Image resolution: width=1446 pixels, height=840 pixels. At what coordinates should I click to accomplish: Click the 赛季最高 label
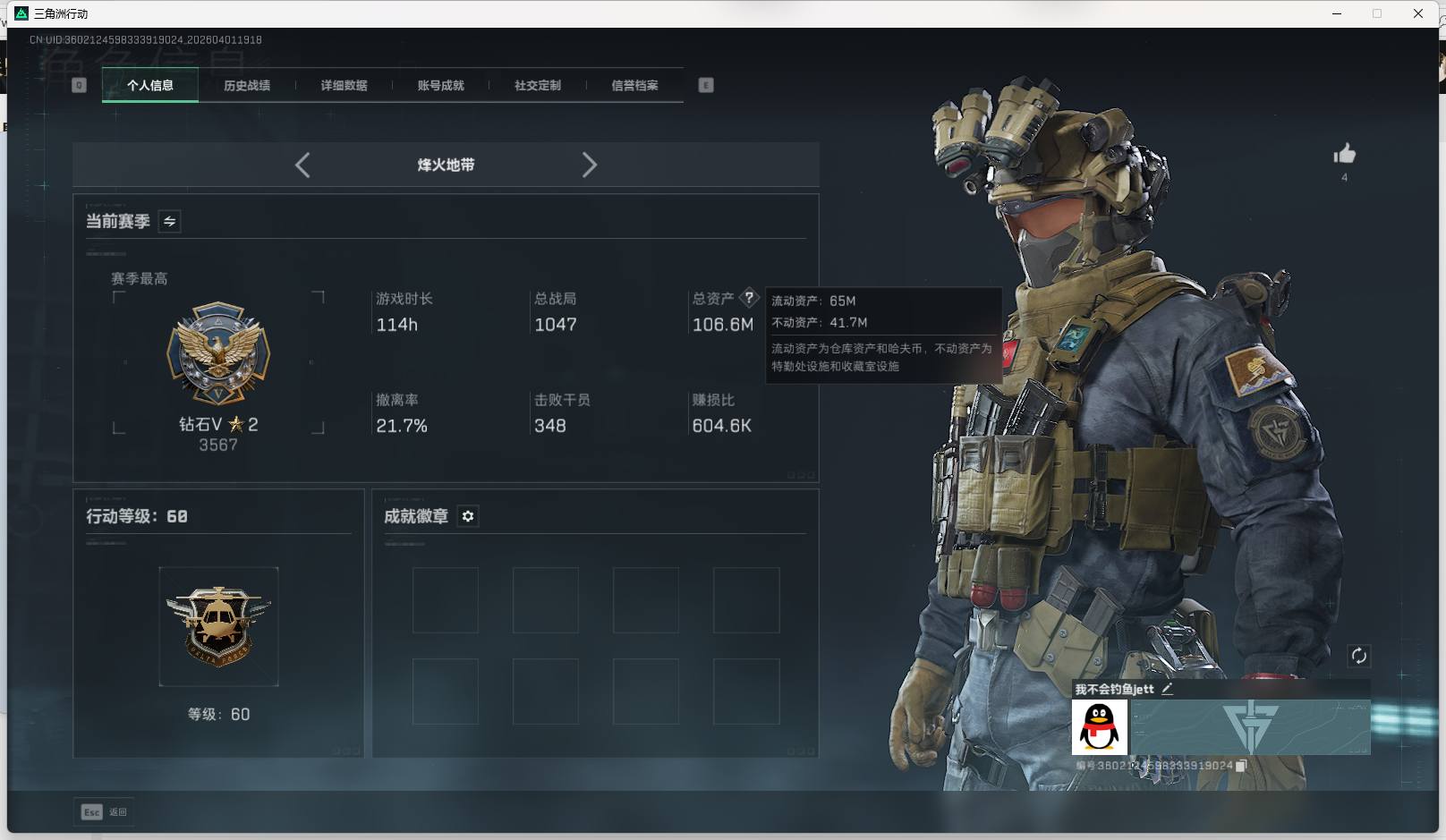pyautogui.click(x=140, y=279)
